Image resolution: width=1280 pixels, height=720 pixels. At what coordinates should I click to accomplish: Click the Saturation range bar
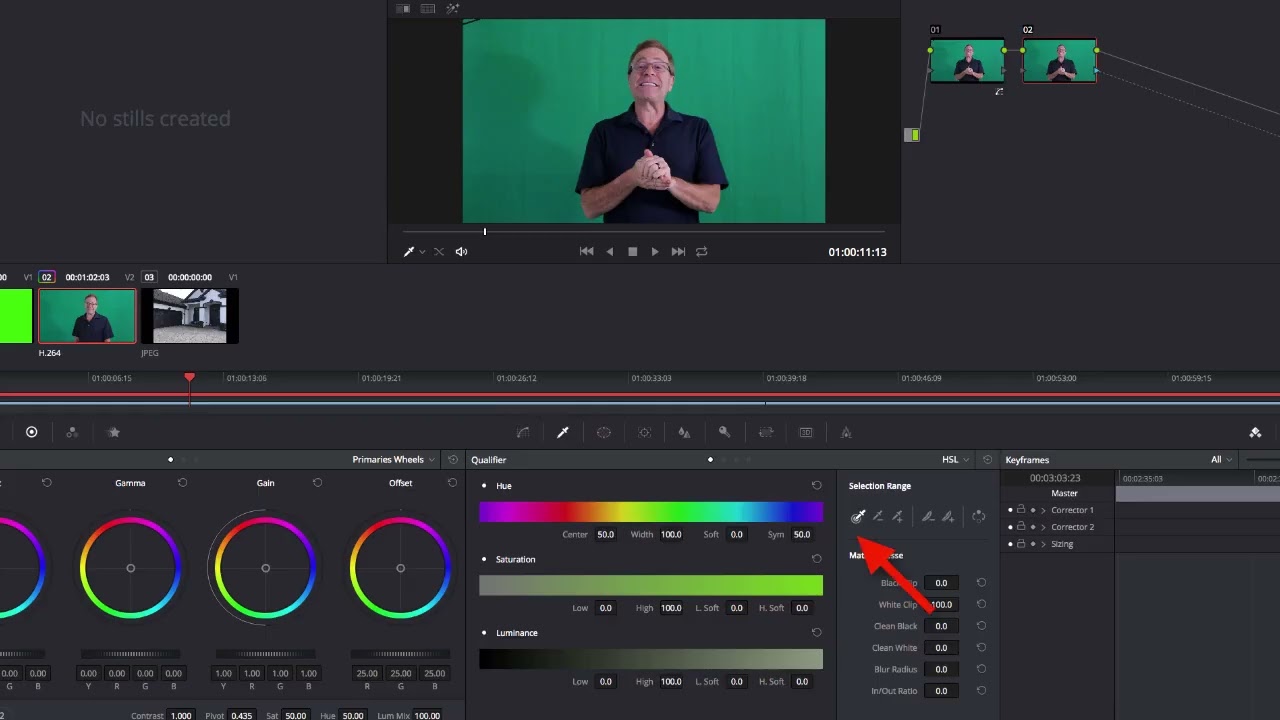pos(651,586)
